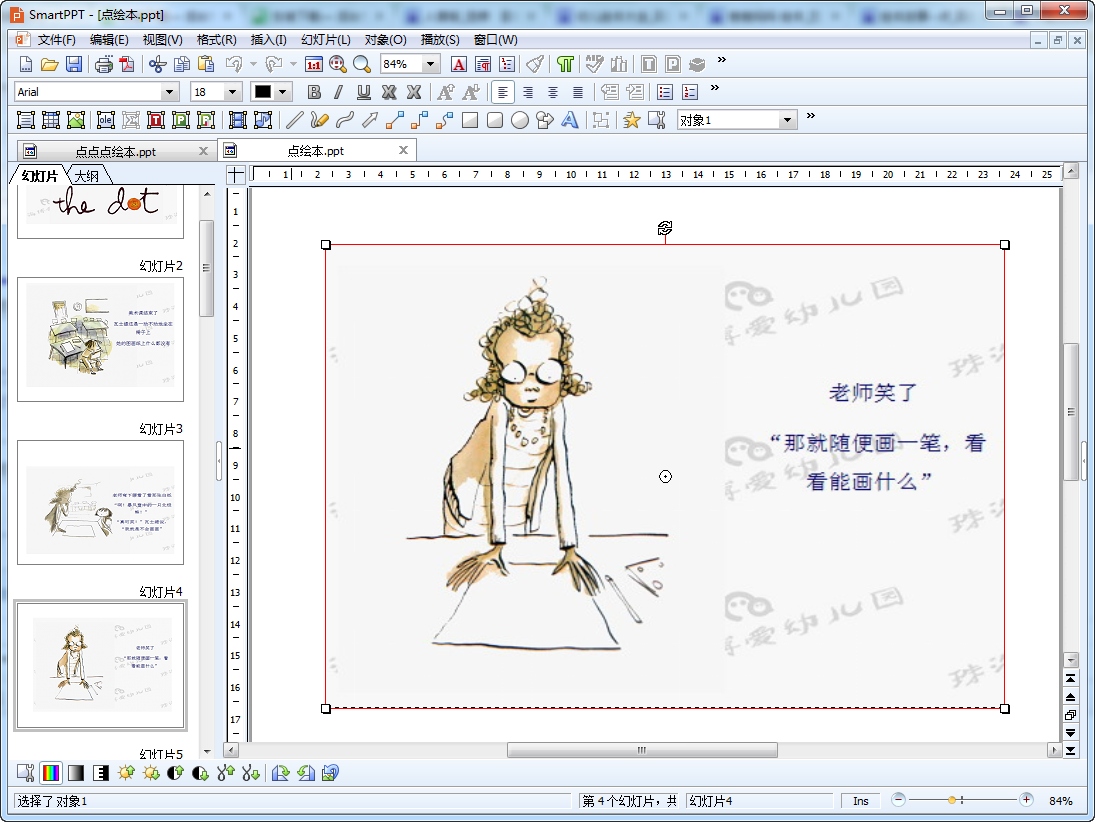The image size is (1095, 822).
Task: Select the 幻灯片3 slide thumbnail
Action: [x=101, y=502]
